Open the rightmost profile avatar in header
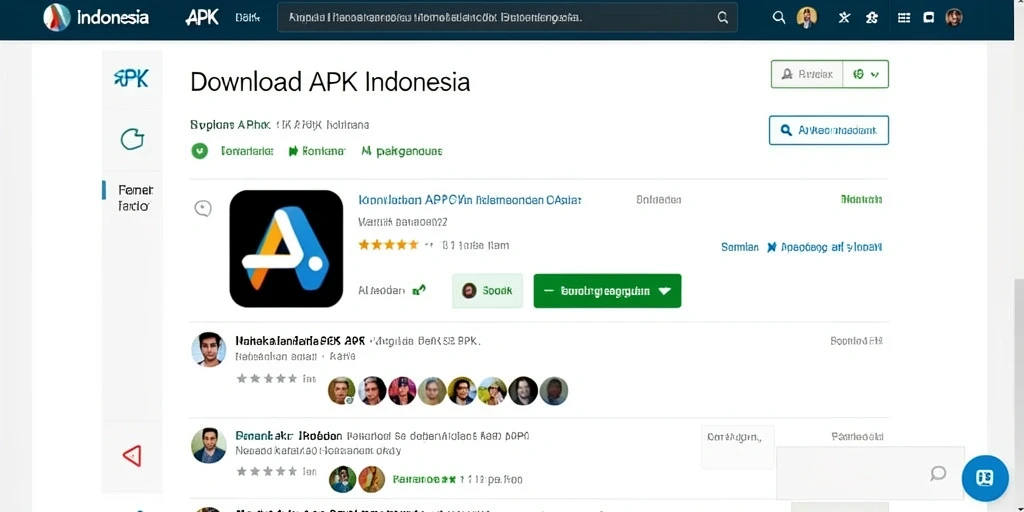 [954, 18]
